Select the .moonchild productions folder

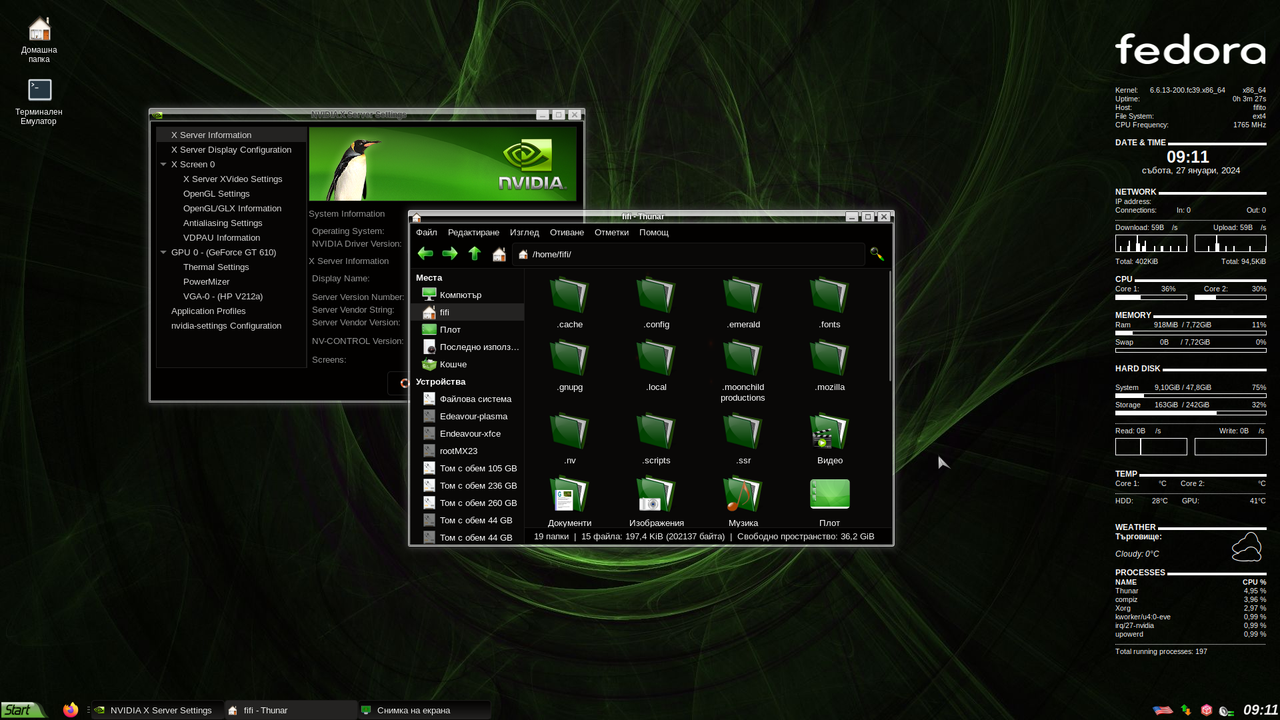[743, 371]
